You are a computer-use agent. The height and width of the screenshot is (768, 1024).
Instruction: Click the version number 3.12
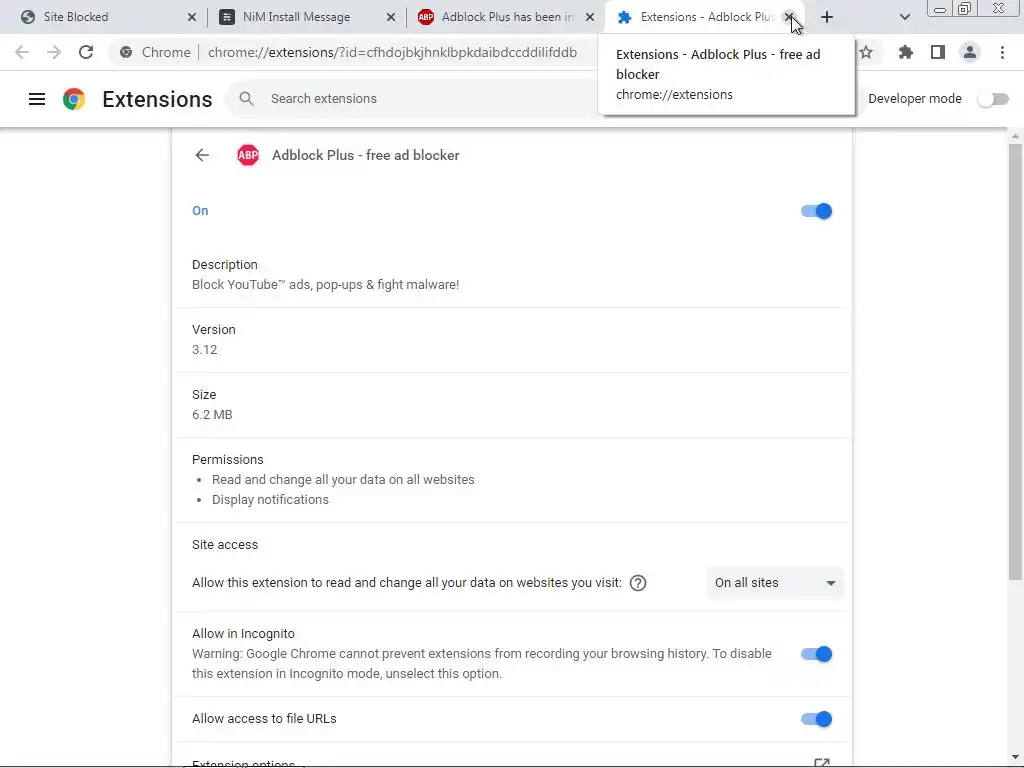point(204,349)
